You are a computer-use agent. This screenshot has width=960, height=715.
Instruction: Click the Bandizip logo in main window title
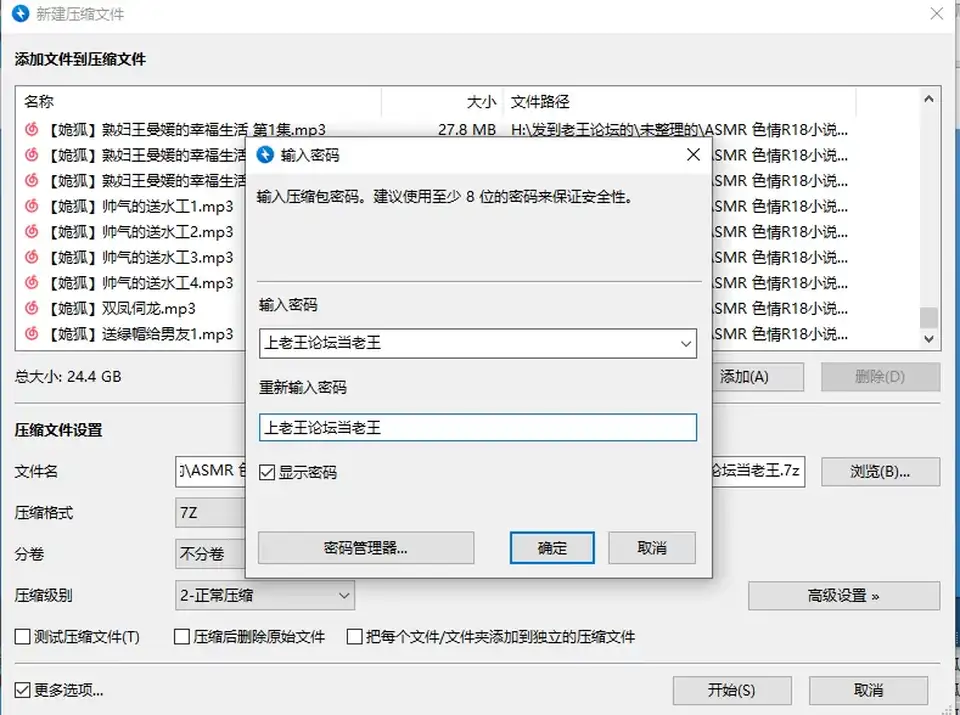20,13
